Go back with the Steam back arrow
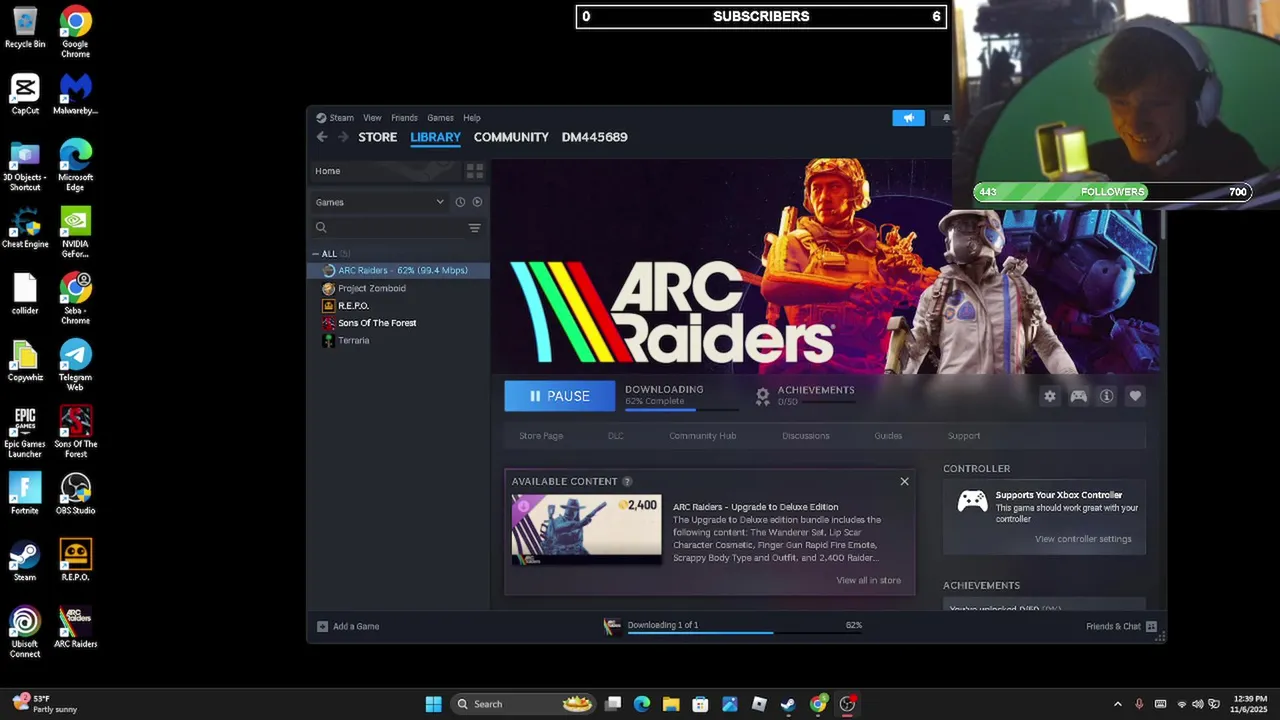 point(322,137)
